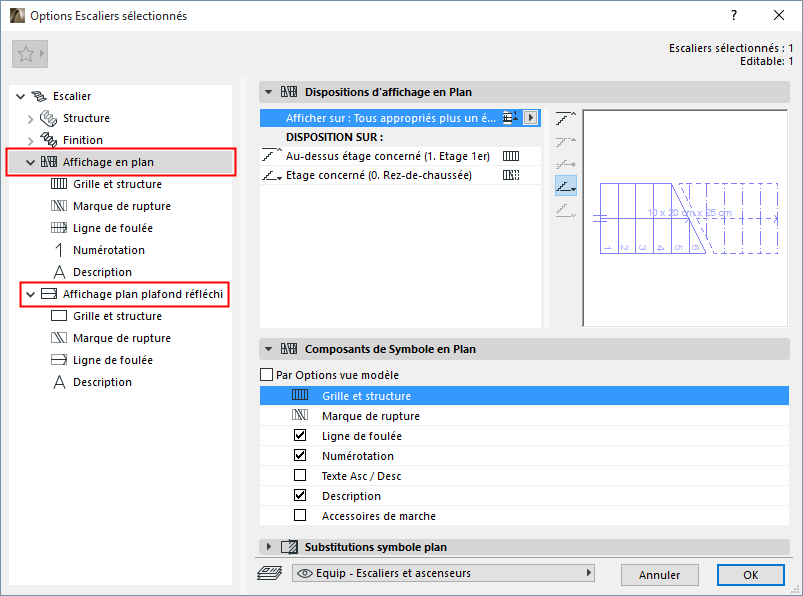Select Grille et structure component row

[x=524, y=396]
